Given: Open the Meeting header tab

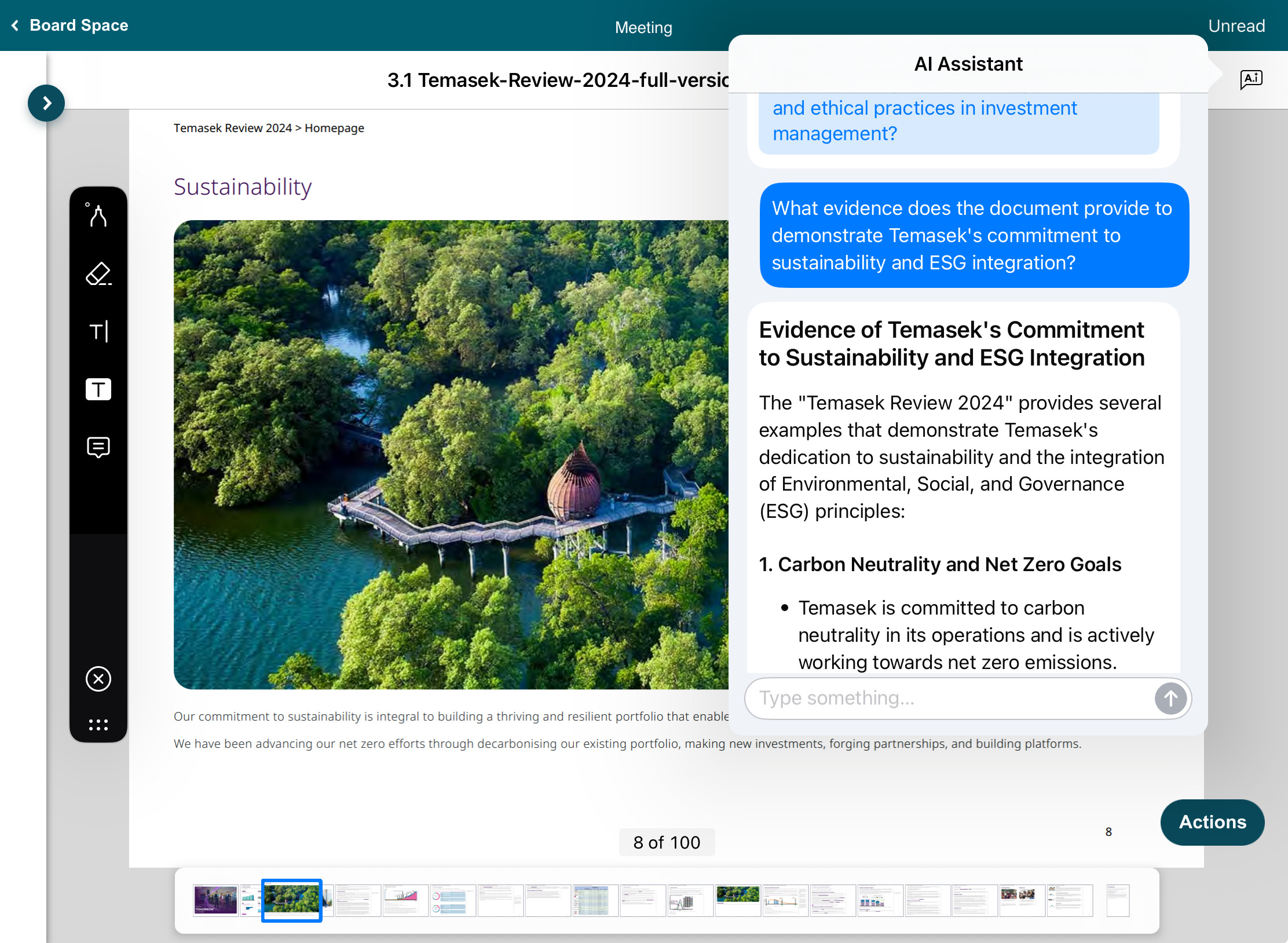Looking at the screenshot, I should tap(643, 28).
